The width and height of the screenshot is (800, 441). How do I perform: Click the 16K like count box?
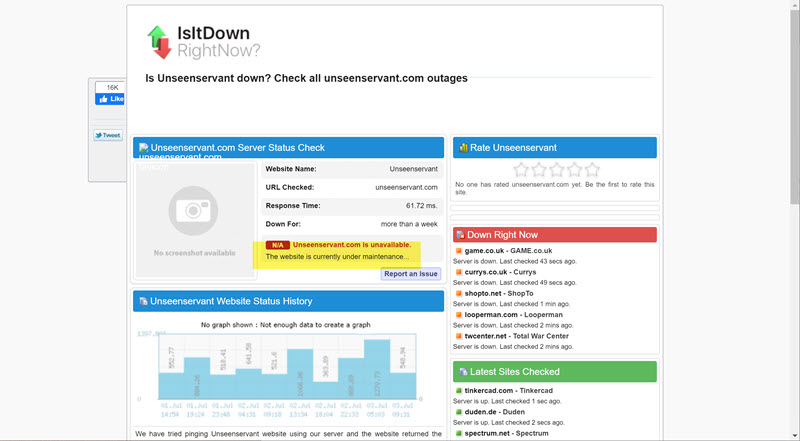pos(112,87)
